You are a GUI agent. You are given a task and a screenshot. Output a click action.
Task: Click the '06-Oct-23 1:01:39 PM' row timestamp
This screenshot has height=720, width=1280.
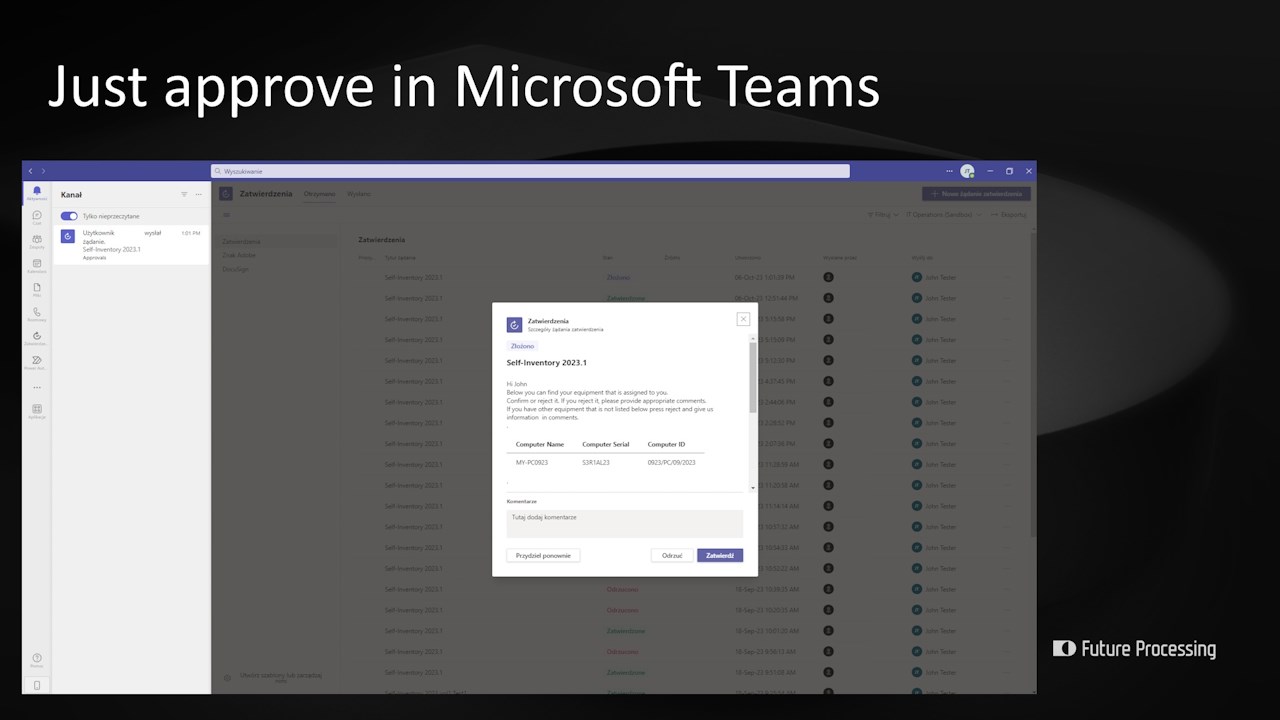[x=765, y=277]
